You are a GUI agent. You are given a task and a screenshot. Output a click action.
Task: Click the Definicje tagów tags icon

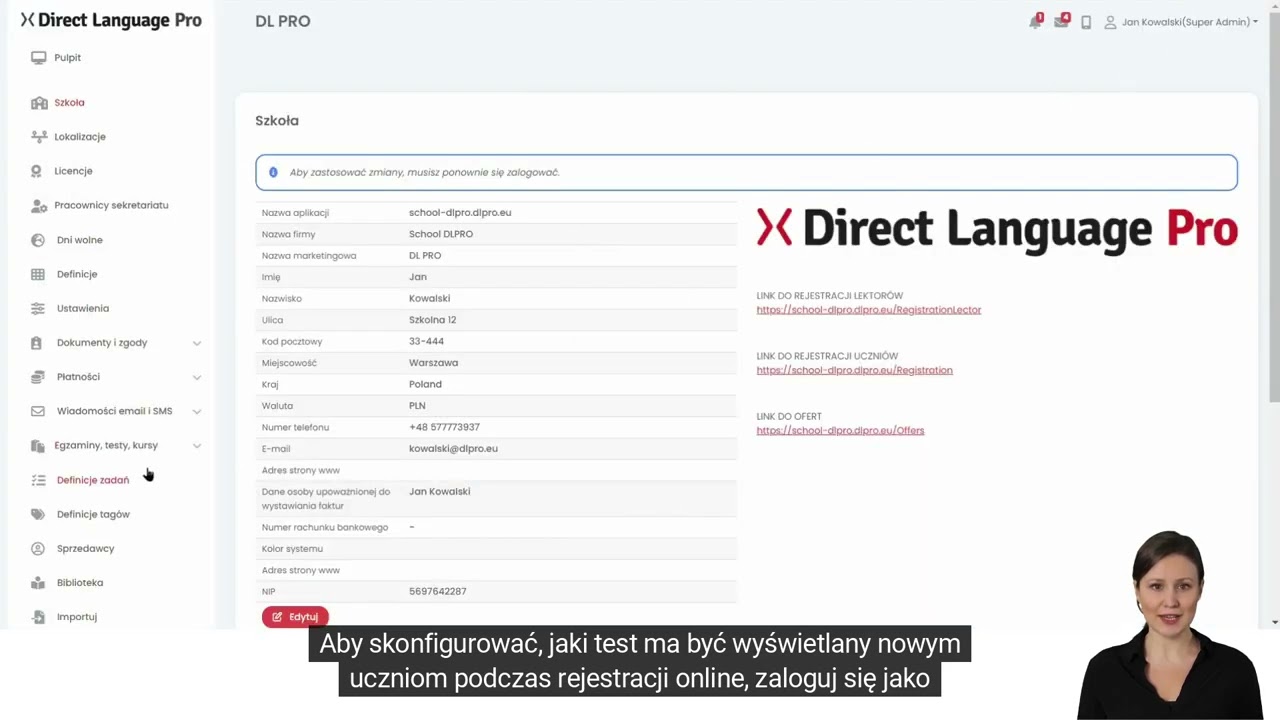click(x=38, y=514)
